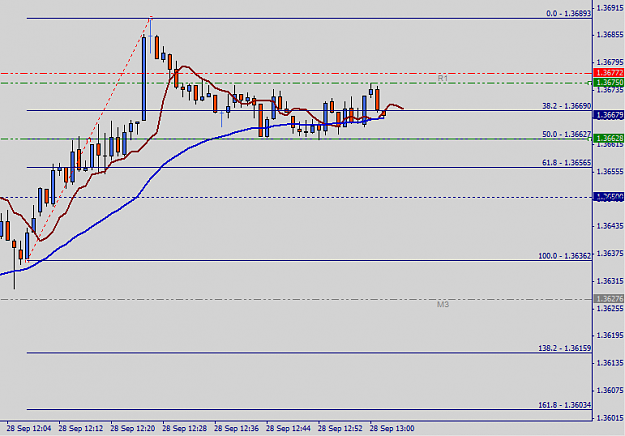Select time axis label "28 Sep 12:28"
Image resolution: width=625 pixels, height=436 pixels.
tap(184, 429)
